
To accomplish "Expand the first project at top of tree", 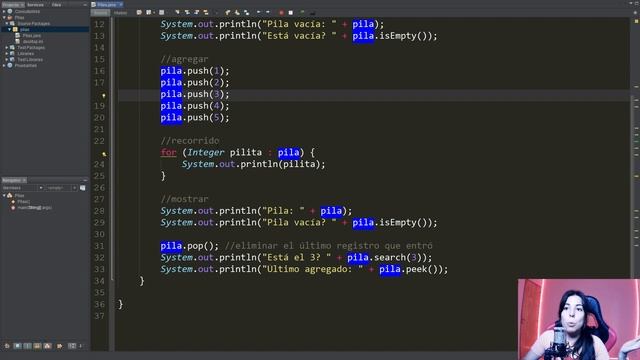I will pos(4,11).
